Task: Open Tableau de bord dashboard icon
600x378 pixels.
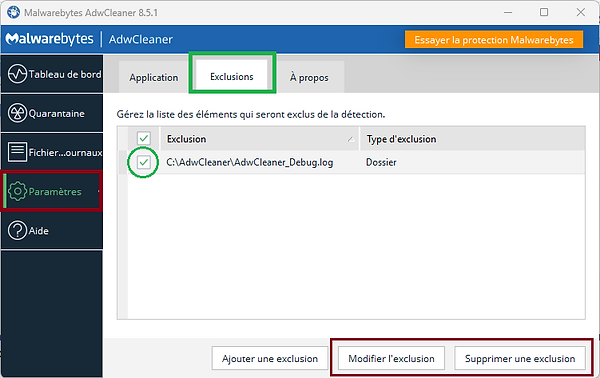Action: tap(17, 74)
